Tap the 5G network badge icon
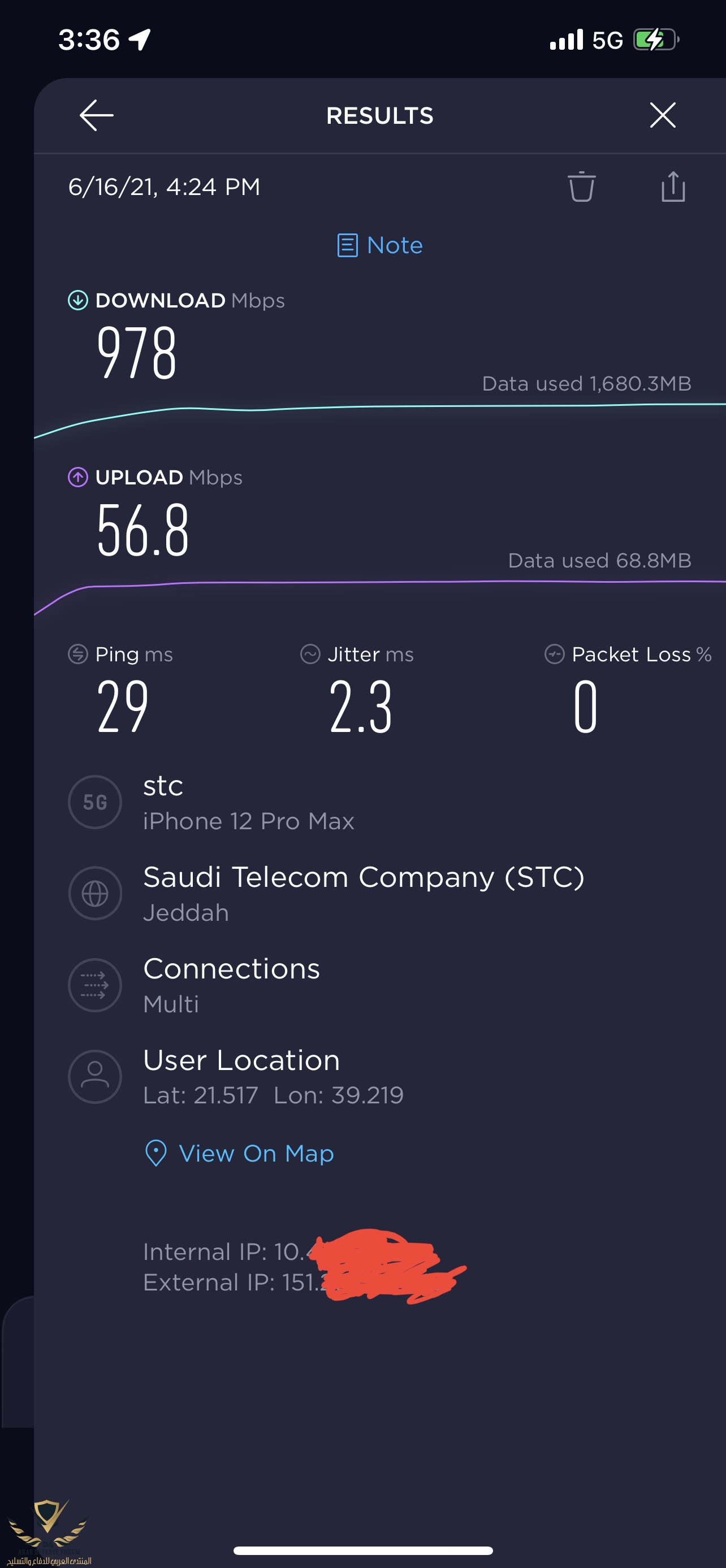The width and height of the screenshot is (726, 1568). (95, 802)
